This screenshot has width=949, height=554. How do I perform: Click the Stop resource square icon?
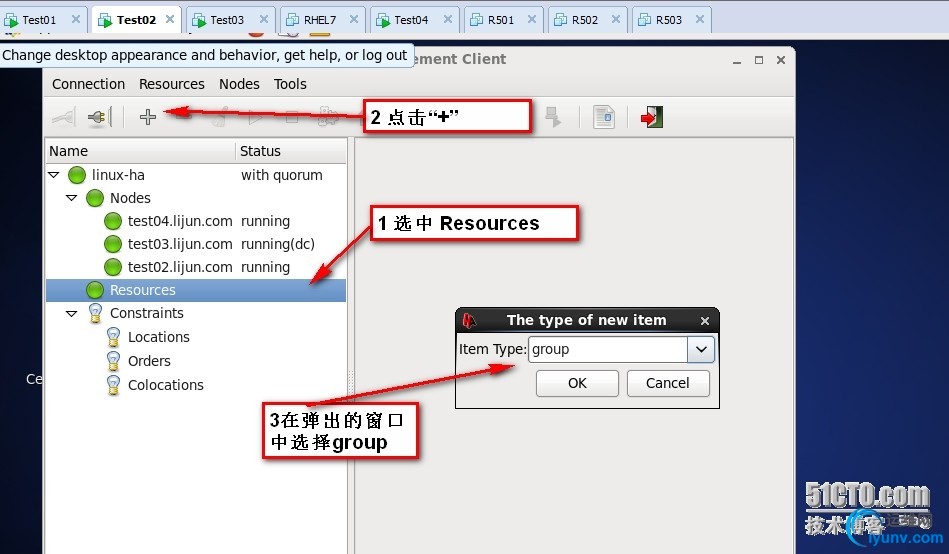click(x=292, y=117)
